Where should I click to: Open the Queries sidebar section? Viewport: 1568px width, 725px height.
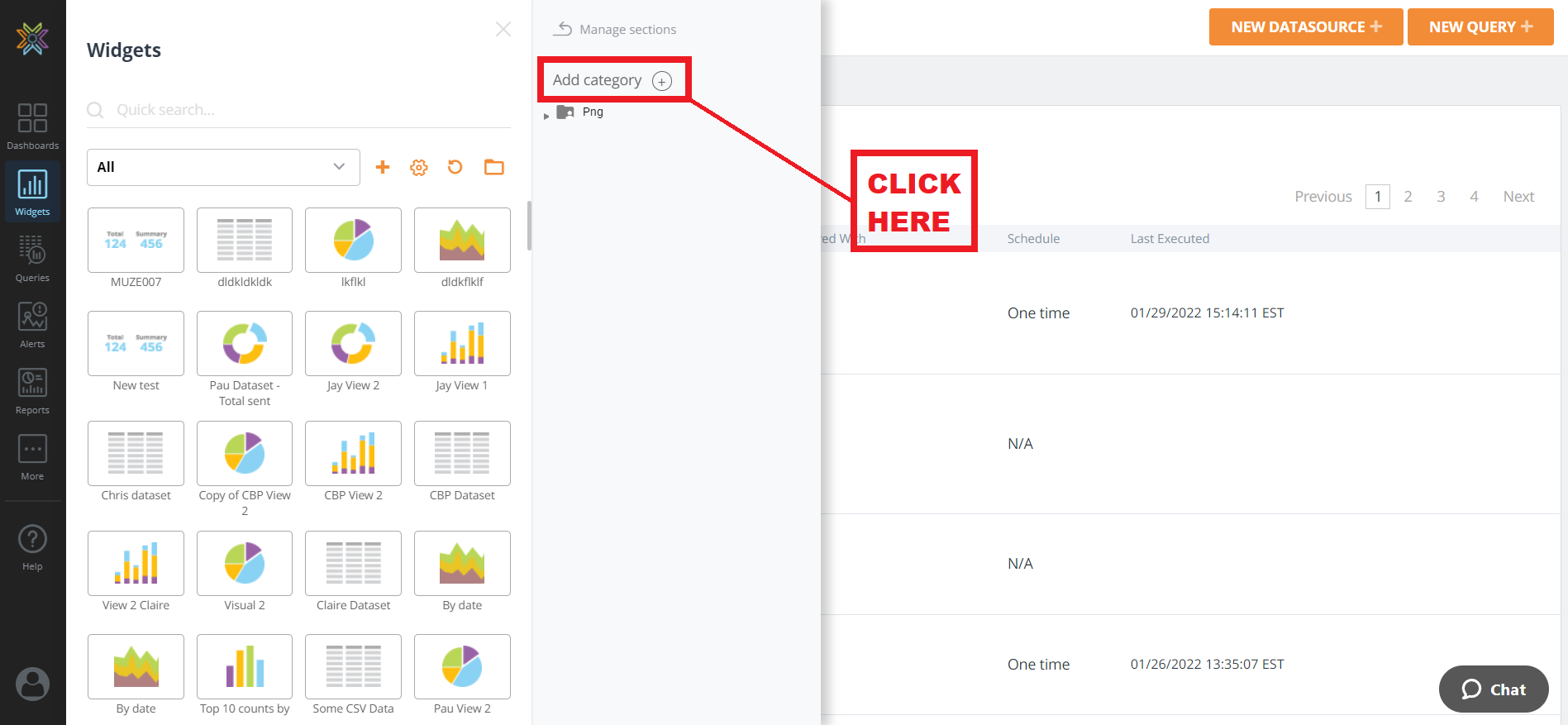point(32,258)
